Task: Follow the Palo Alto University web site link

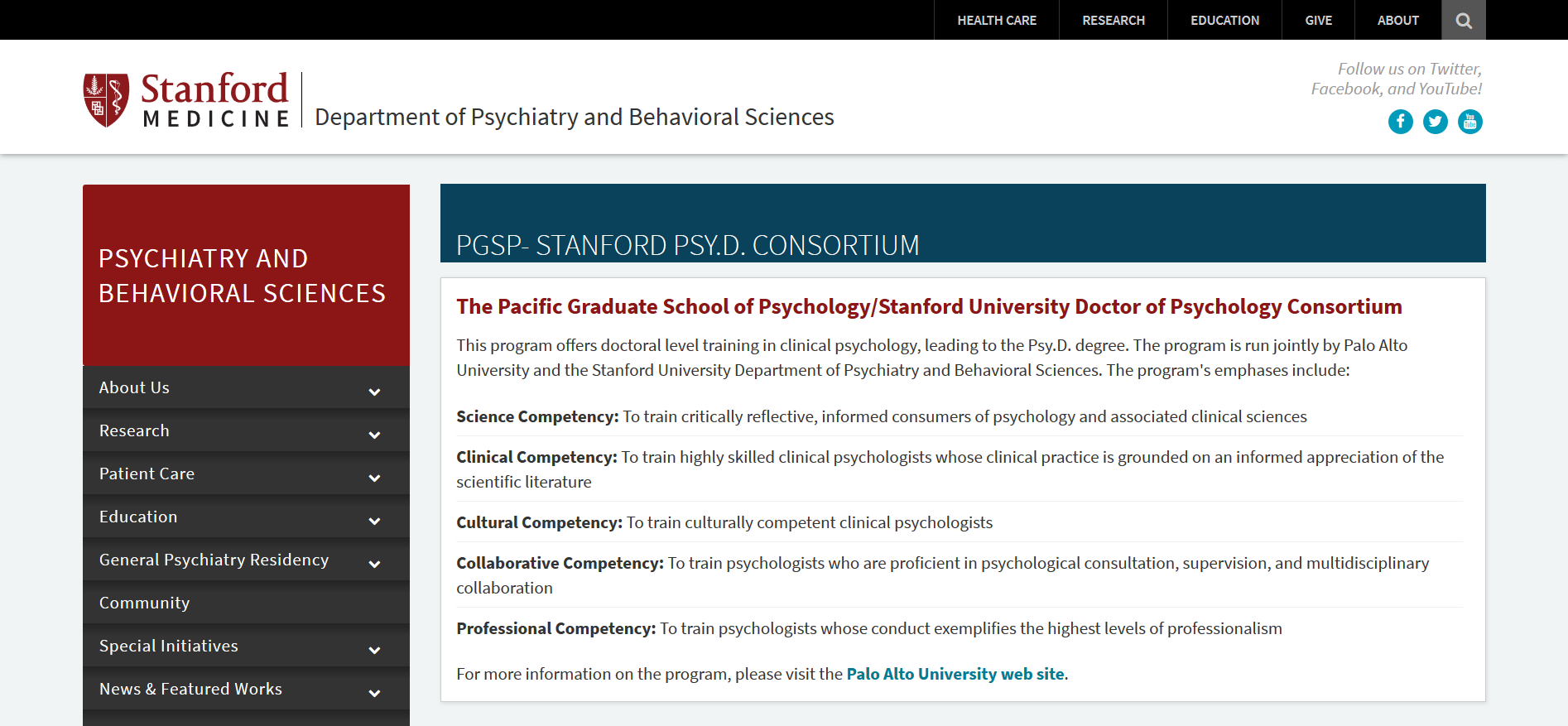Action: (955, 674)
